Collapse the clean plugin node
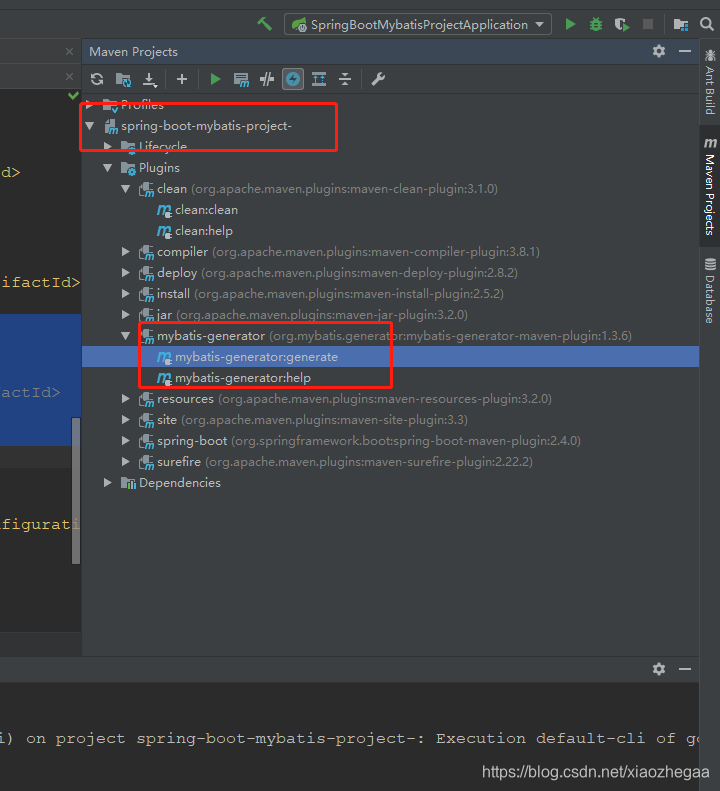 126,189
